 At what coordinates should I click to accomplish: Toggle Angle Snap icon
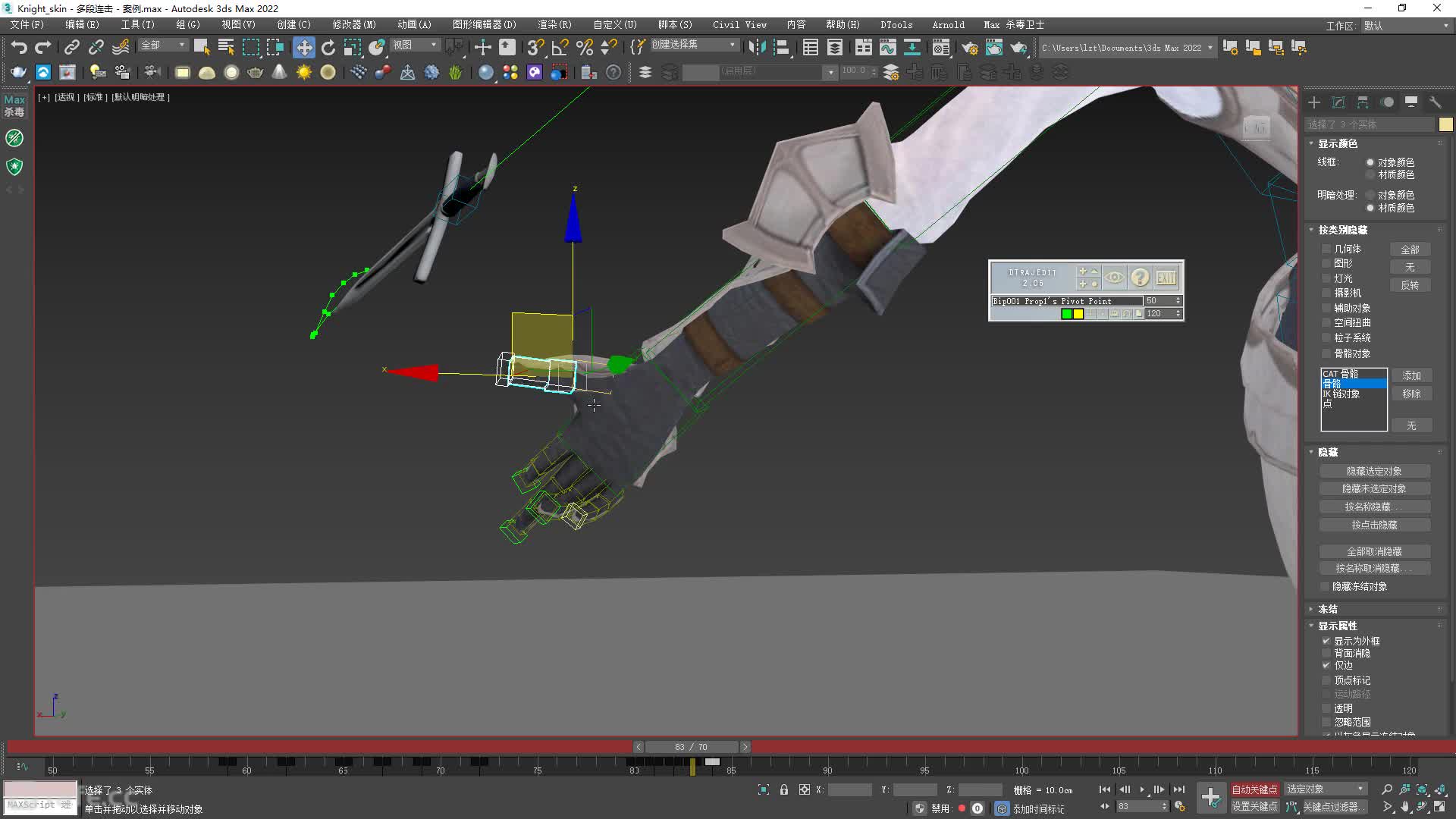tap(560, 47)
